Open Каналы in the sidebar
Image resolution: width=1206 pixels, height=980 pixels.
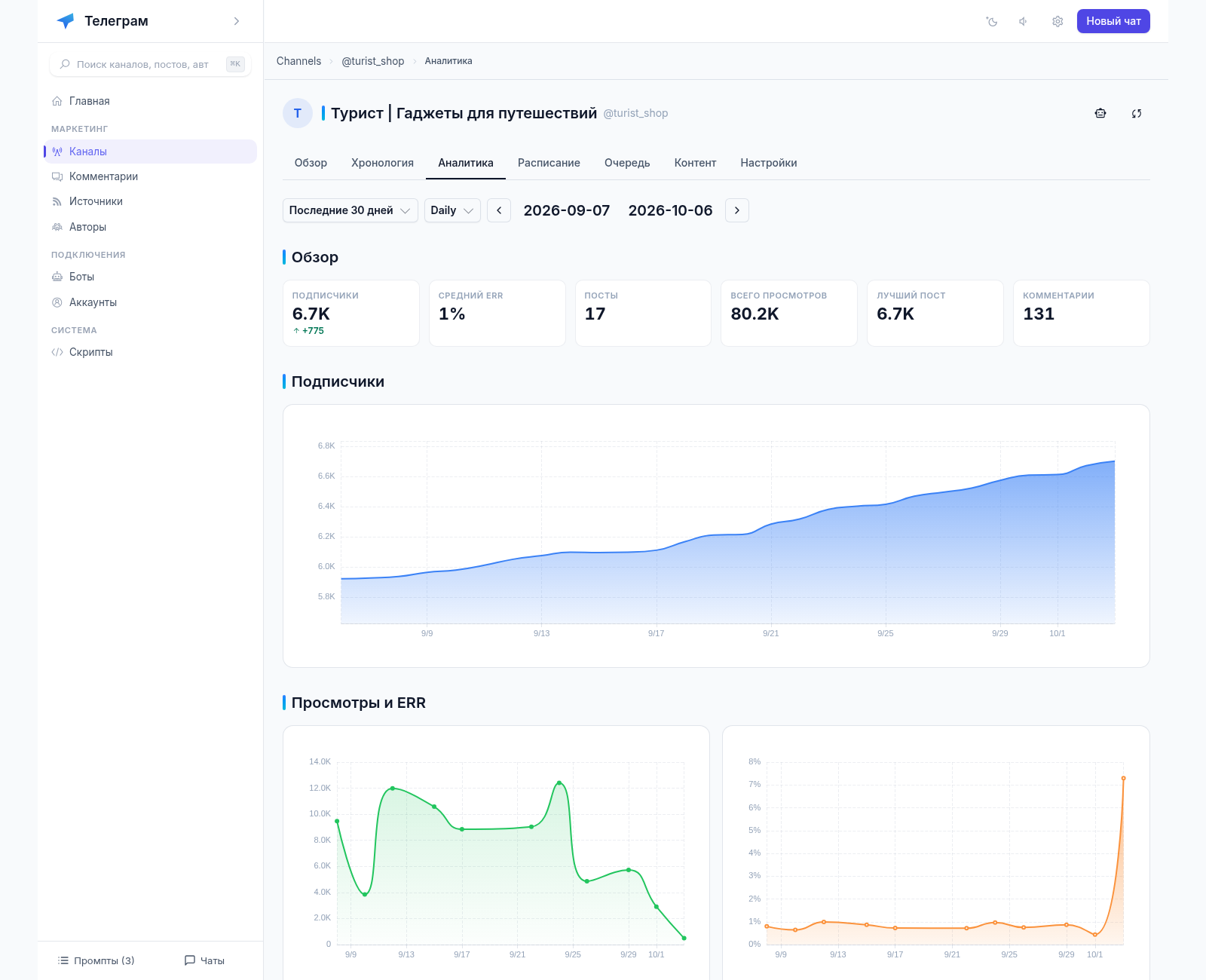pos(151,152)
